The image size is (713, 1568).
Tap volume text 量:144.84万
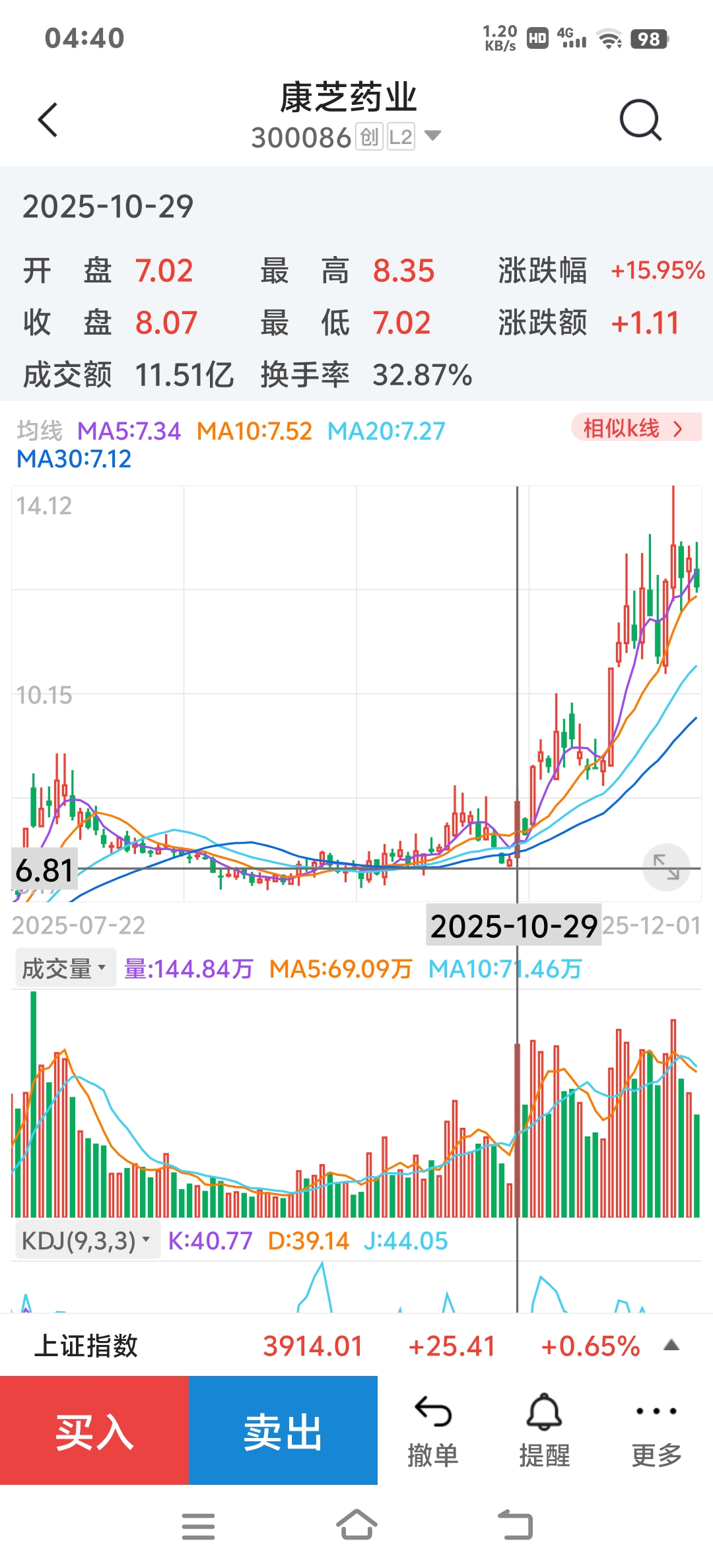(x=189, y=969)
